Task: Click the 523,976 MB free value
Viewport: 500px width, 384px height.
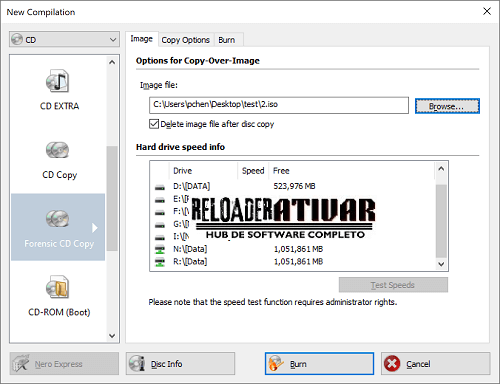Action: click(294, 186)
